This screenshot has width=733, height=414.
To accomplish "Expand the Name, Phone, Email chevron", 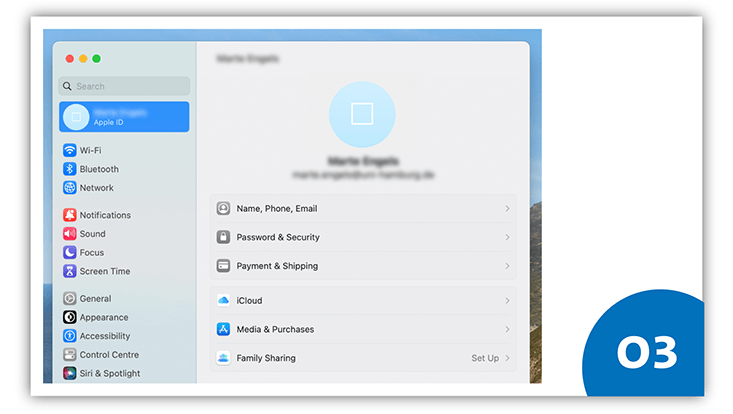I will [507, 209].
